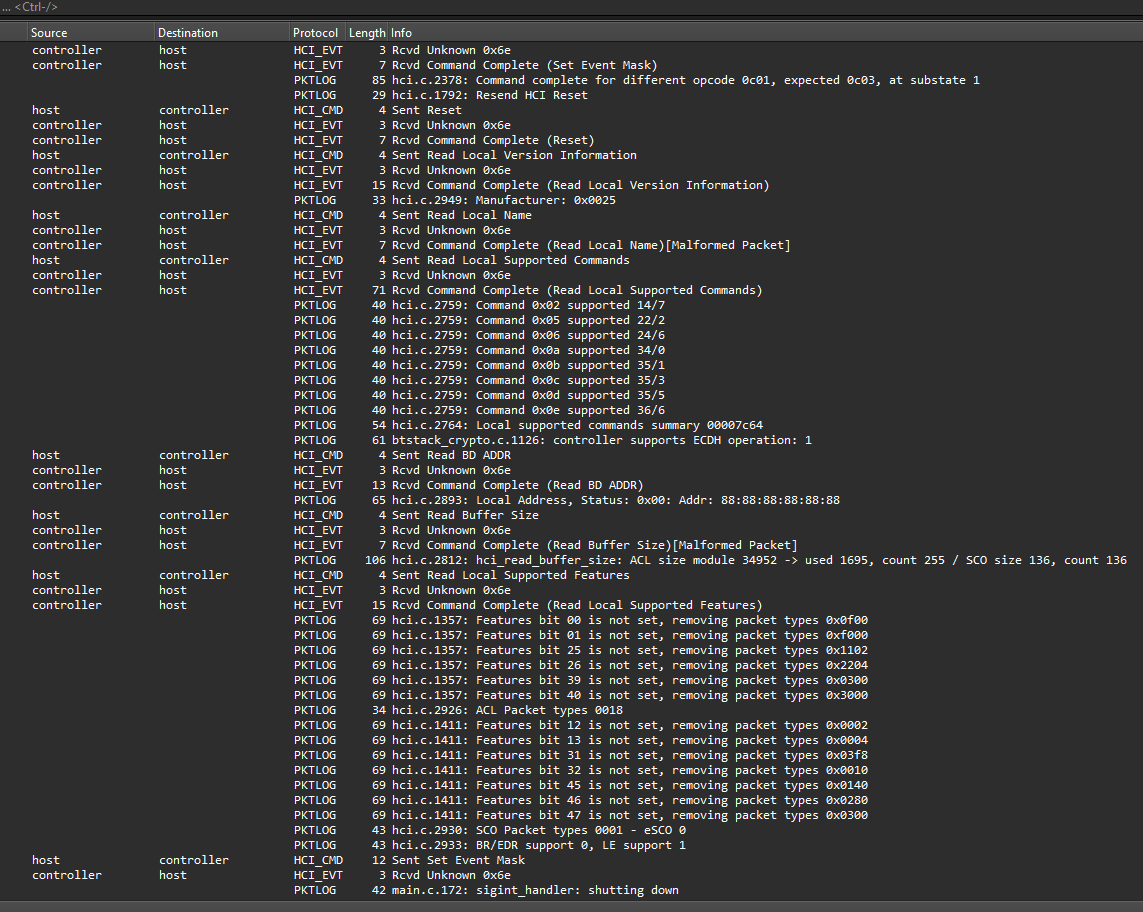Select the 'Local supported commands summary' row
The width and height of the screenshot is (1143, 912).
[577, 425]
